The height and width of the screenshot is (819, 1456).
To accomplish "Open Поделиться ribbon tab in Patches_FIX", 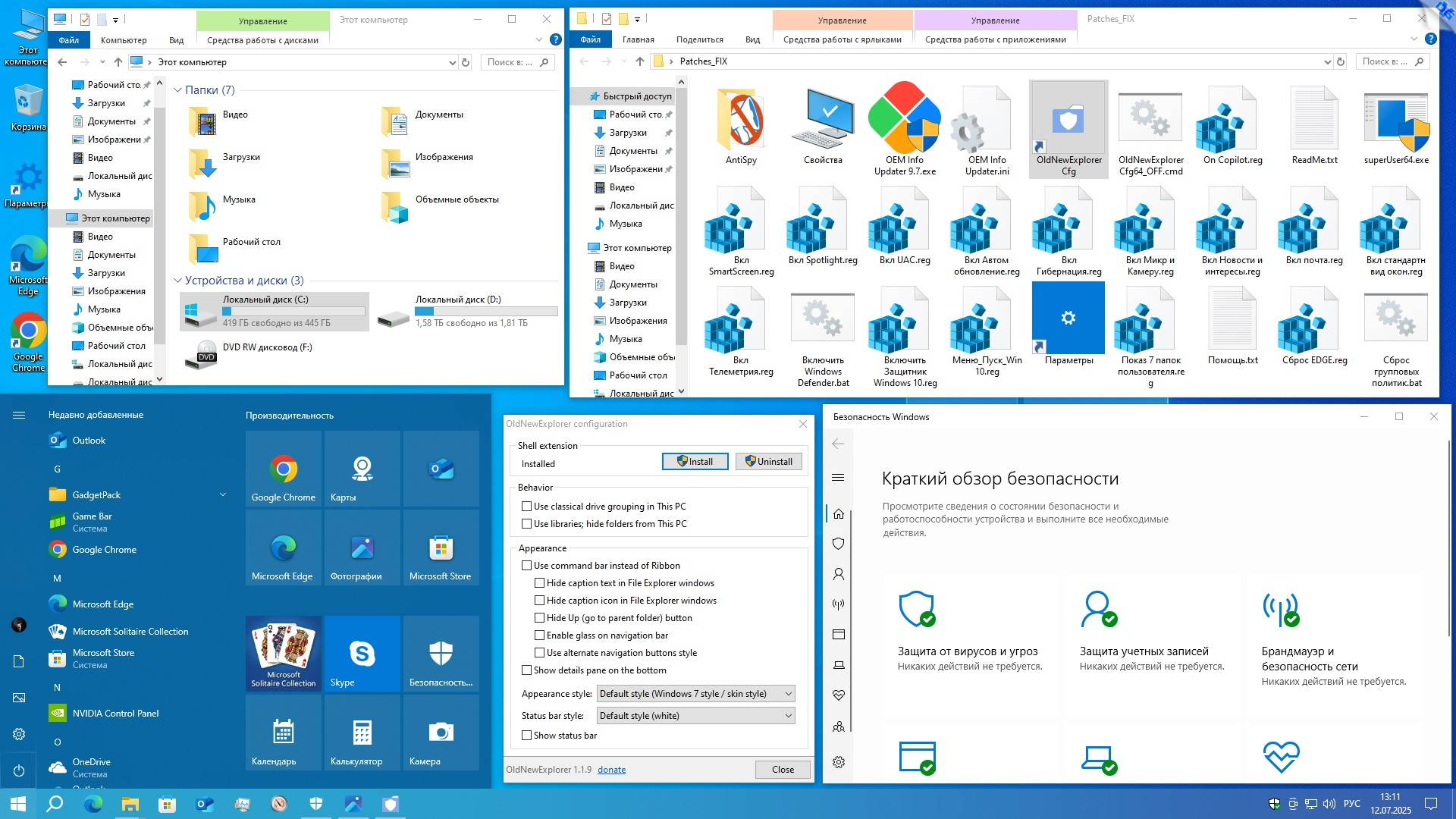I will coord(699,39).
